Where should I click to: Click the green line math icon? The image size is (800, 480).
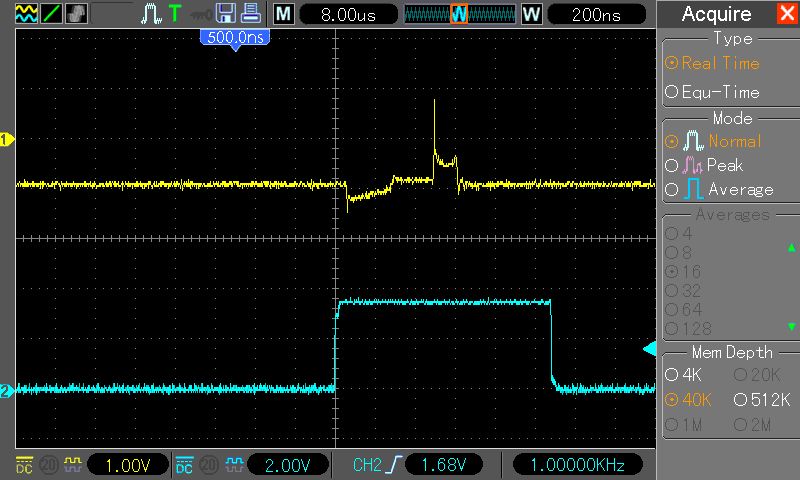click(51, 14)
